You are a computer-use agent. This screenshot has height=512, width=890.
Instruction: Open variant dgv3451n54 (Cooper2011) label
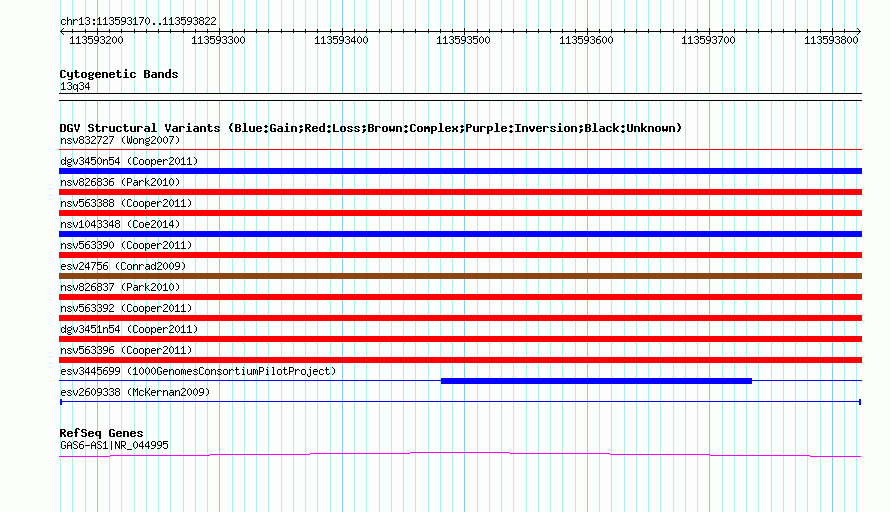[x=129, y=329]
